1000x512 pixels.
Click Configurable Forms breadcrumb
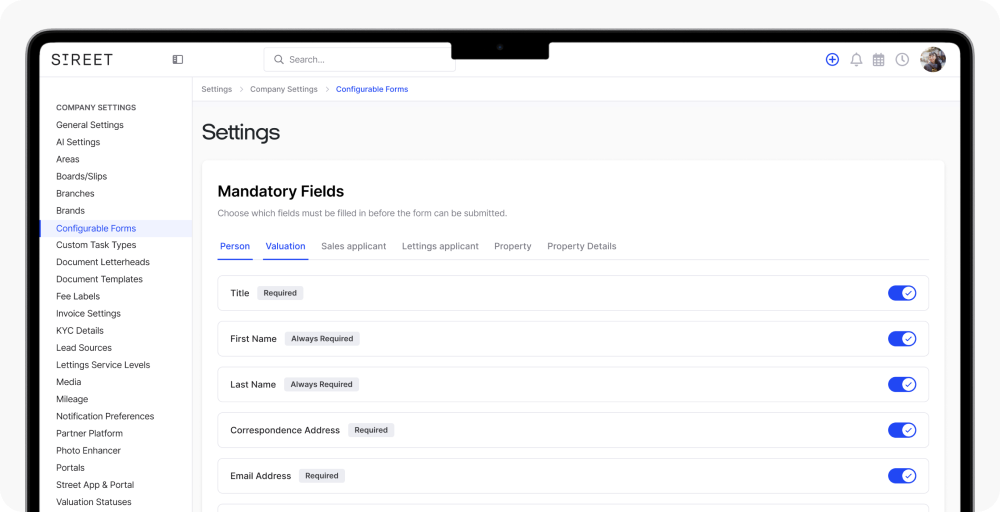pyautogui.click(x=372, y=89)
